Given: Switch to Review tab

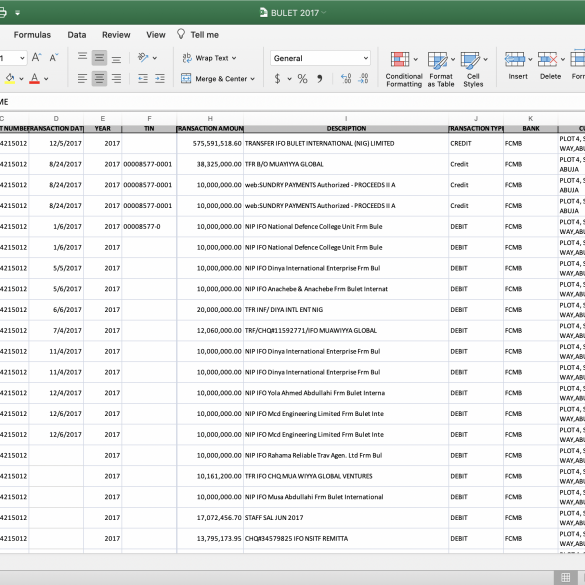Looking at the screenshot, I should point(116,35).
